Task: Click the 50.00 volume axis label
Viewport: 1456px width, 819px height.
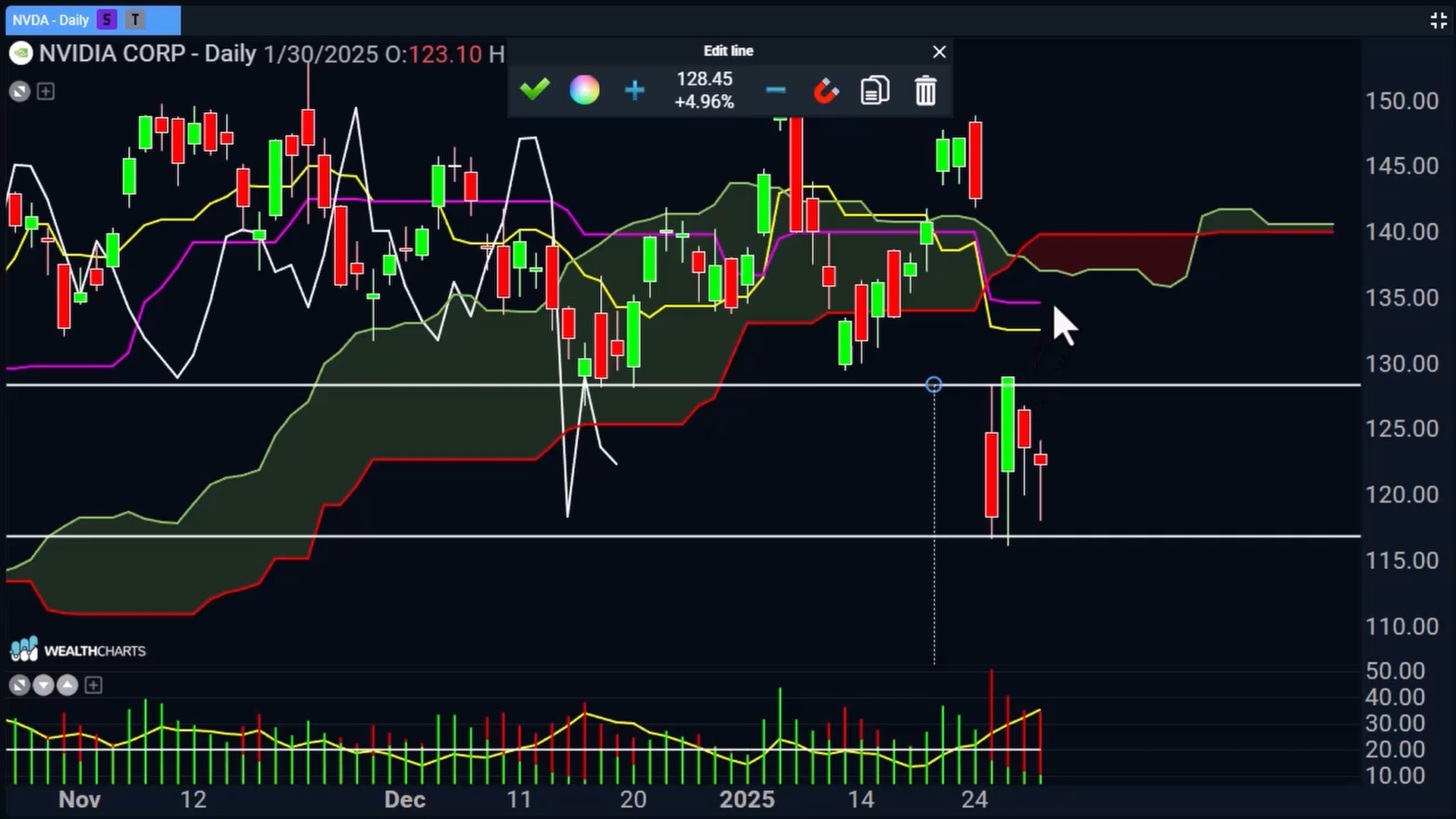Action: 1395,671
